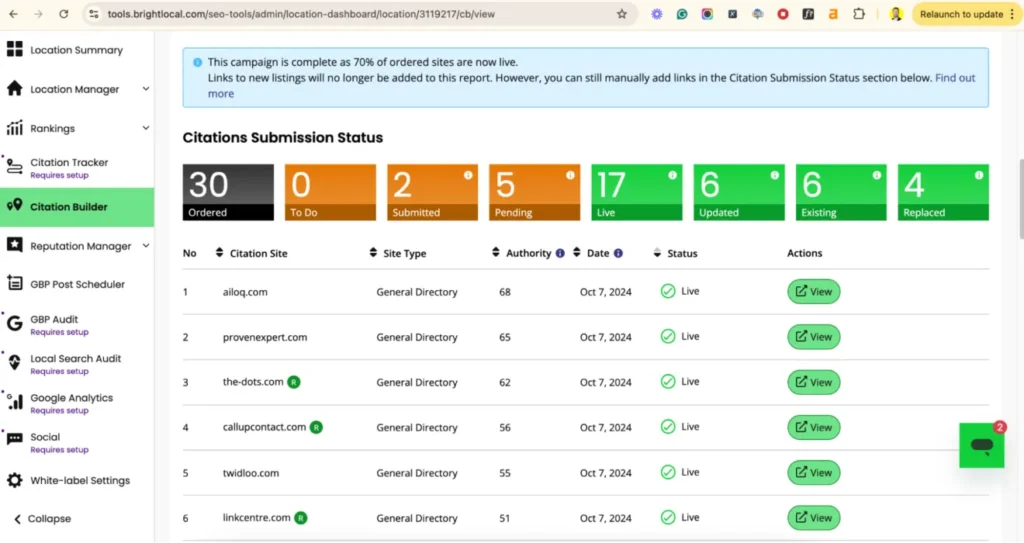Bookmark this page with the star icon
Screen dimensions: 1024x543
click(x=621, y=14)
